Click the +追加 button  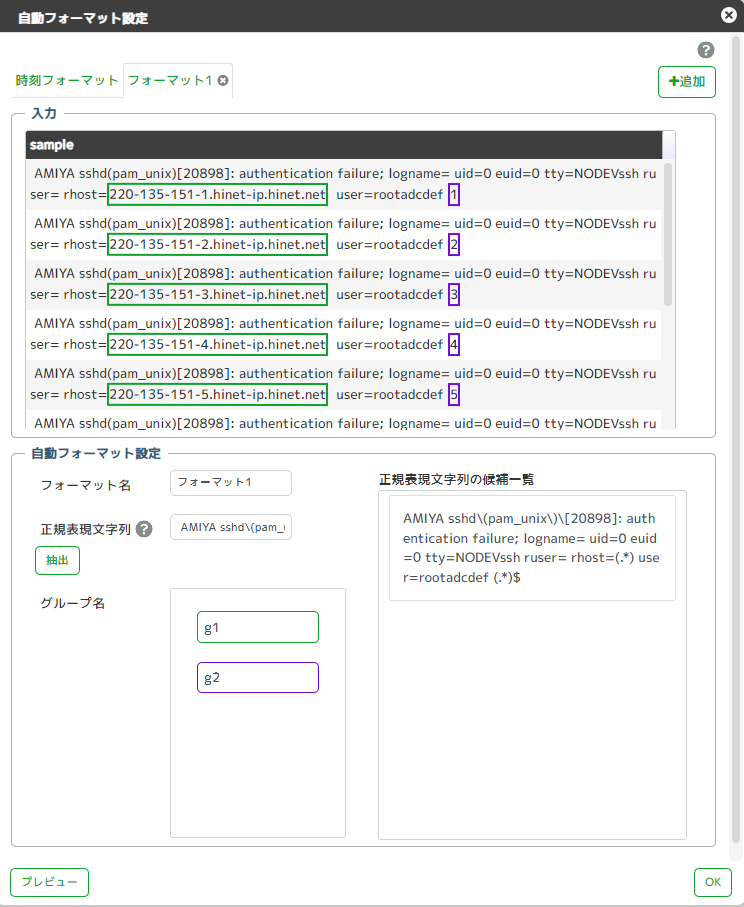687,82
